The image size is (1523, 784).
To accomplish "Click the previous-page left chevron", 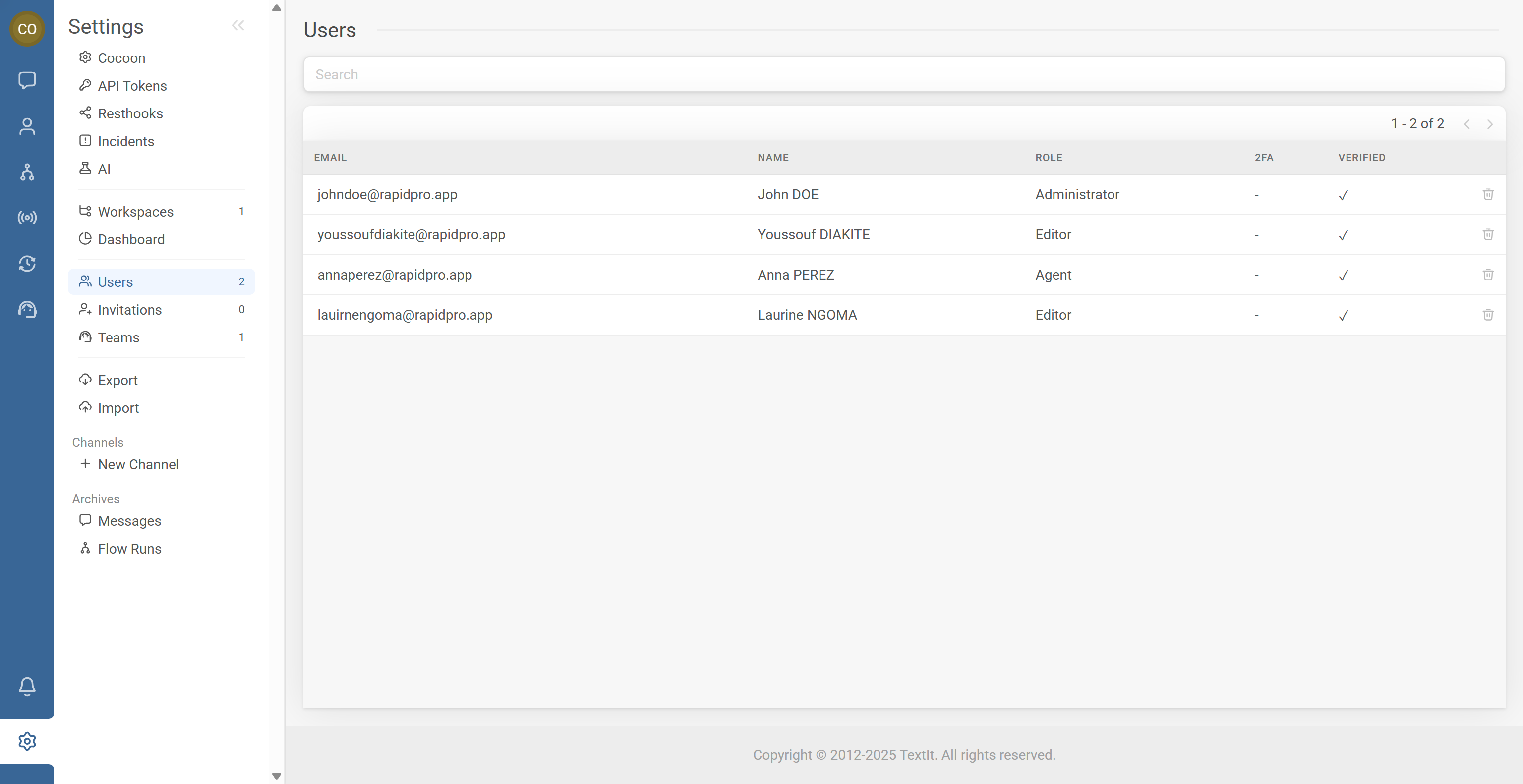I will point(1468,124).
